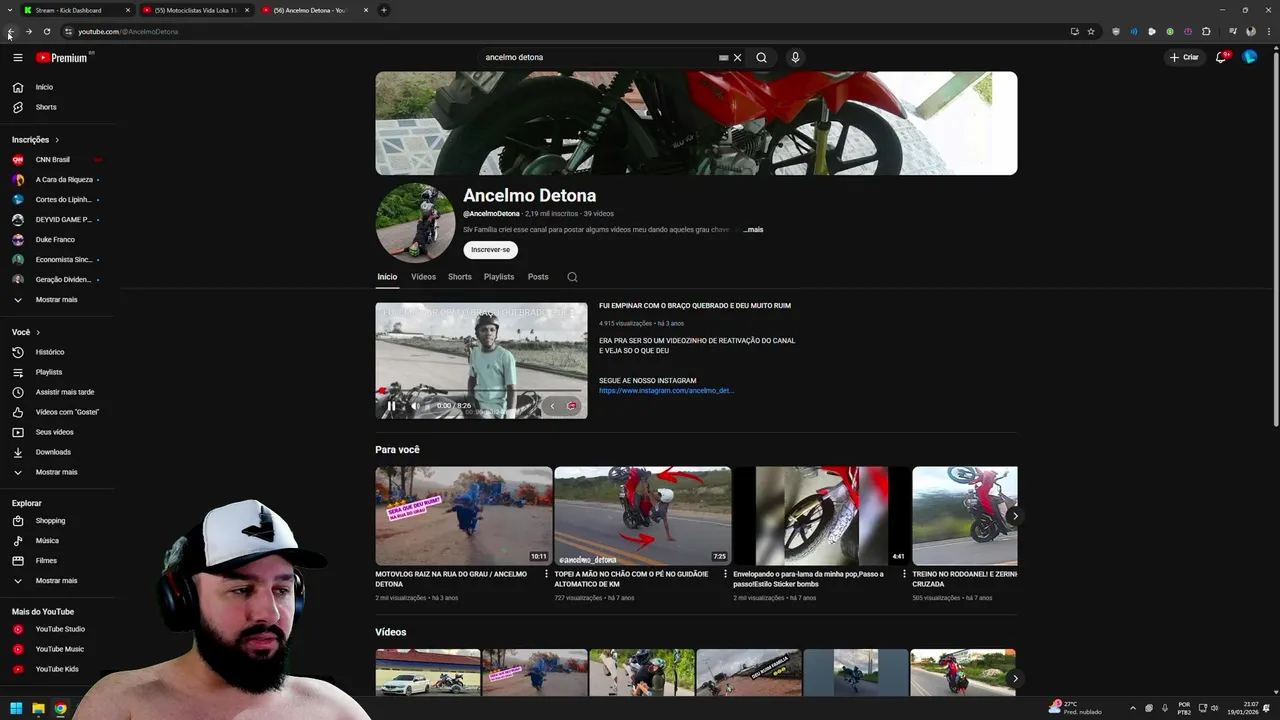Viewport: 1280px width, 720px height.
Task: Click the YouTube search input field
Action: pyautogui.click(x=598, y=57)
